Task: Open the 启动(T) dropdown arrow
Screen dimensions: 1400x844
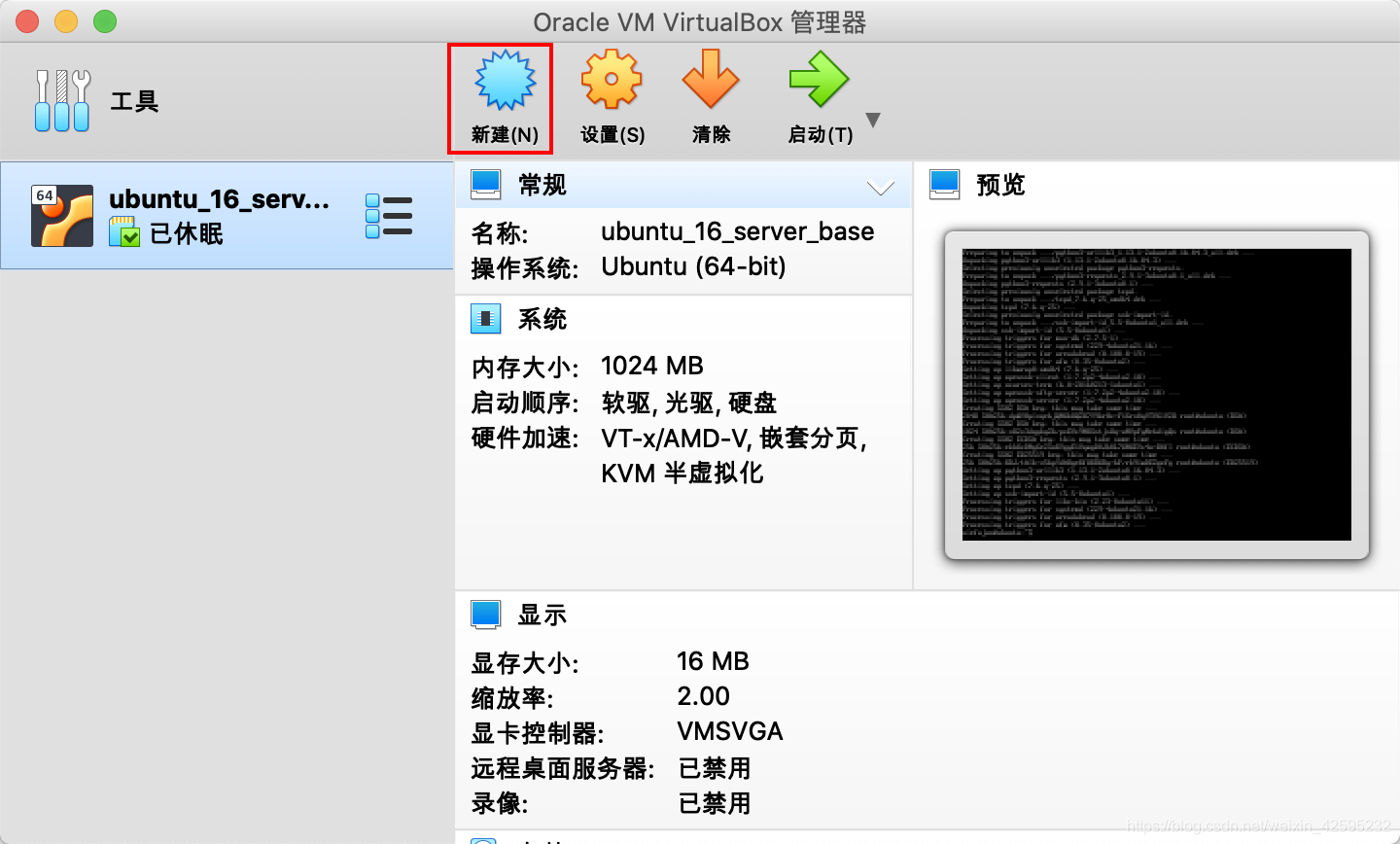Action: [x=873, y=121]
